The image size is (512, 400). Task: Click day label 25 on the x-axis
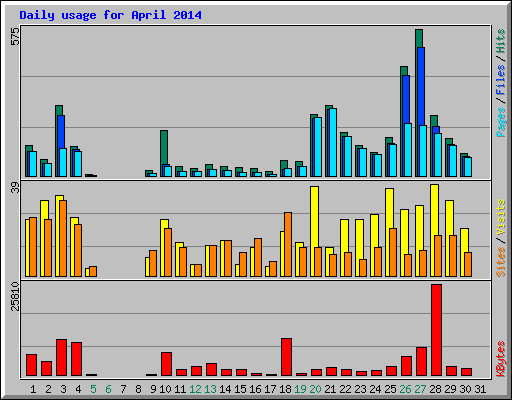[390, 389]
